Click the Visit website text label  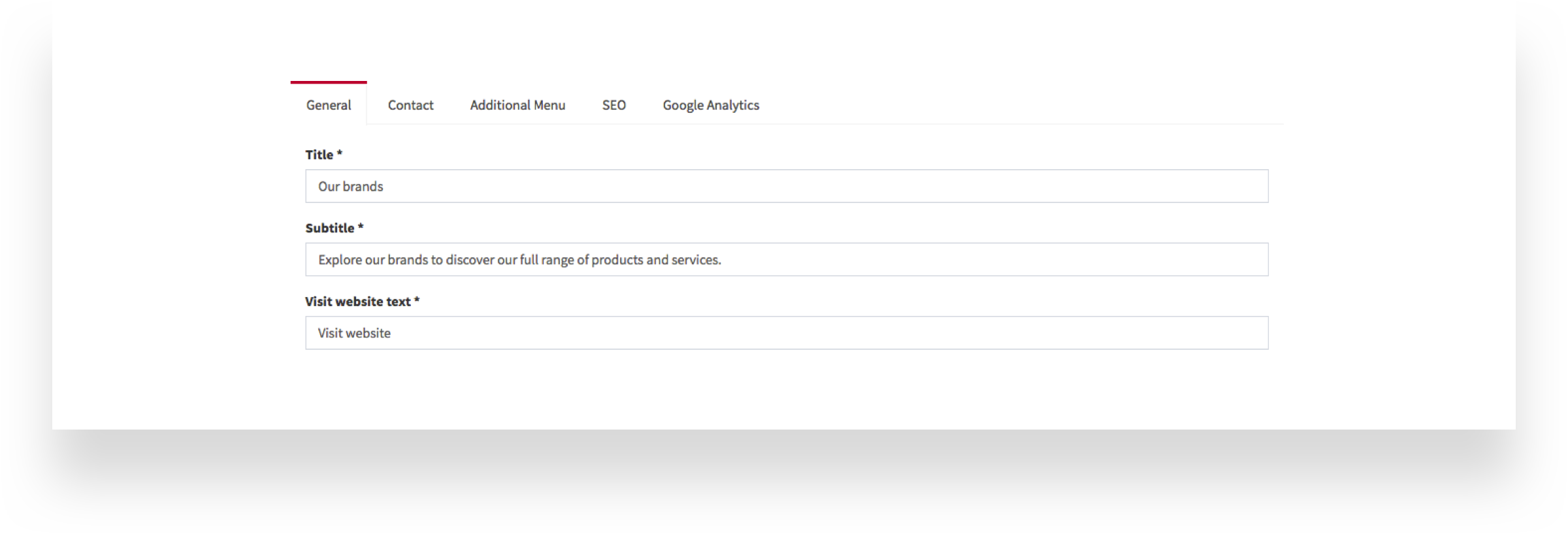357,302
